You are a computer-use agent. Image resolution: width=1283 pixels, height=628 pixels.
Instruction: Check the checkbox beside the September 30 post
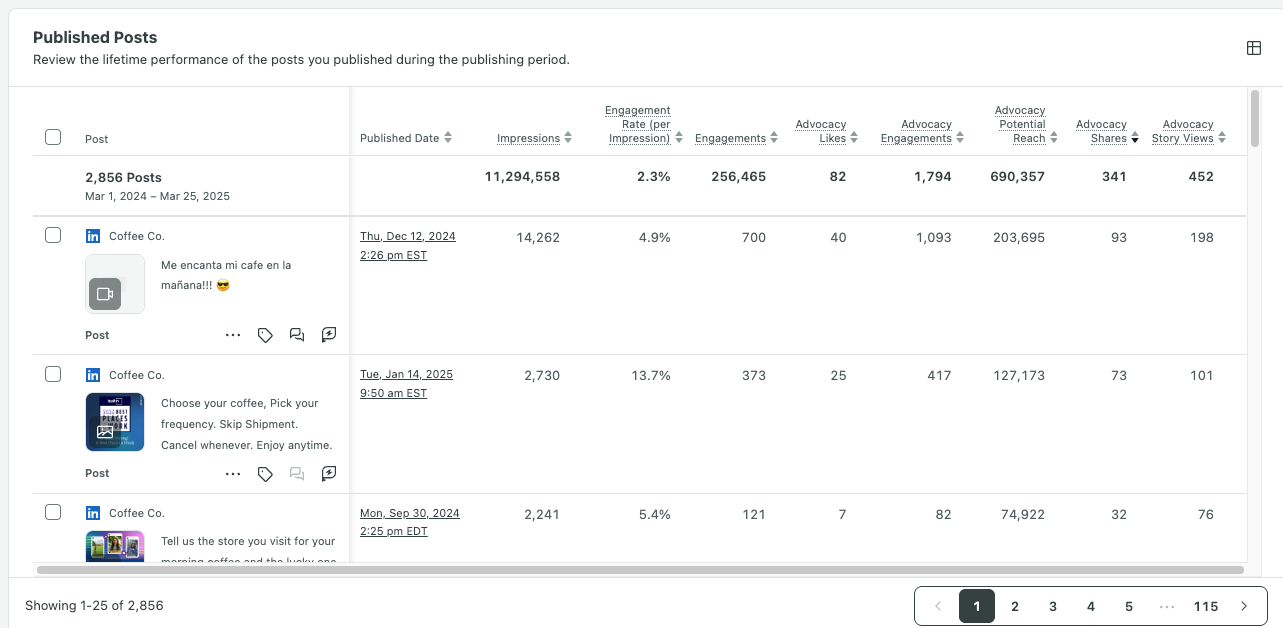point(53,512)
